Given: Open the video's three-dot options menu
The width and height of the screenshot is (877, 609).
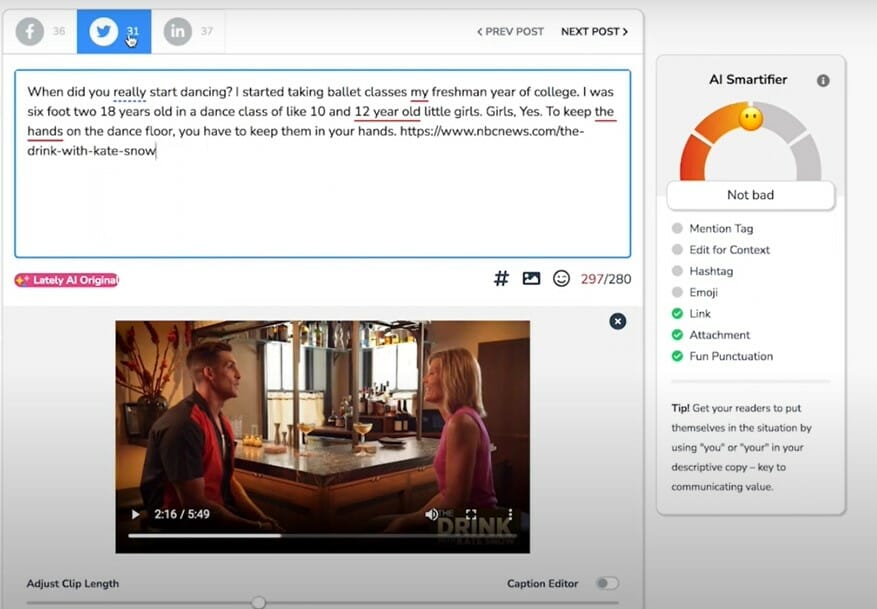Looking at the screenshot, I should pos(510,514).
